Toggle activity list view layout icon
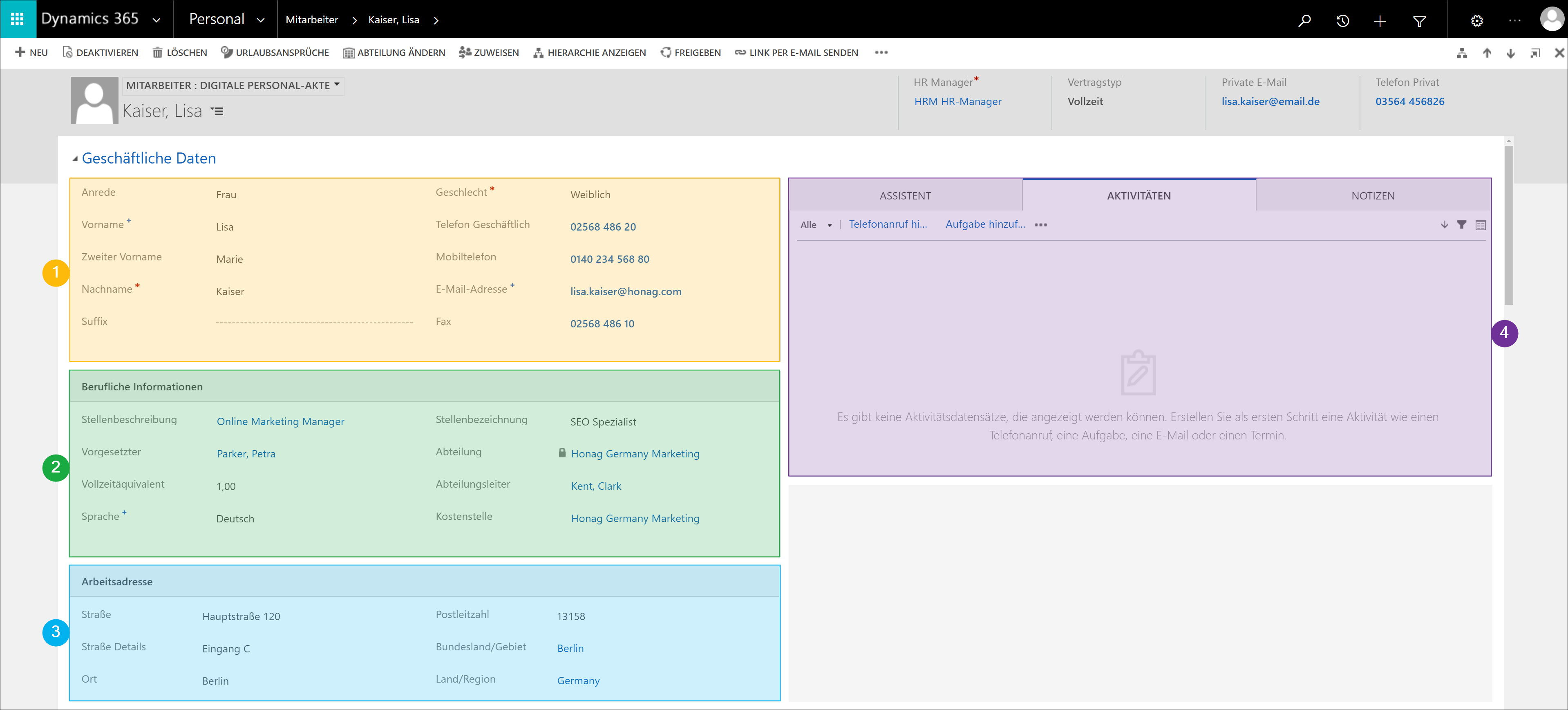Viewport: 1568px width, 710px height. [1481, 225]
